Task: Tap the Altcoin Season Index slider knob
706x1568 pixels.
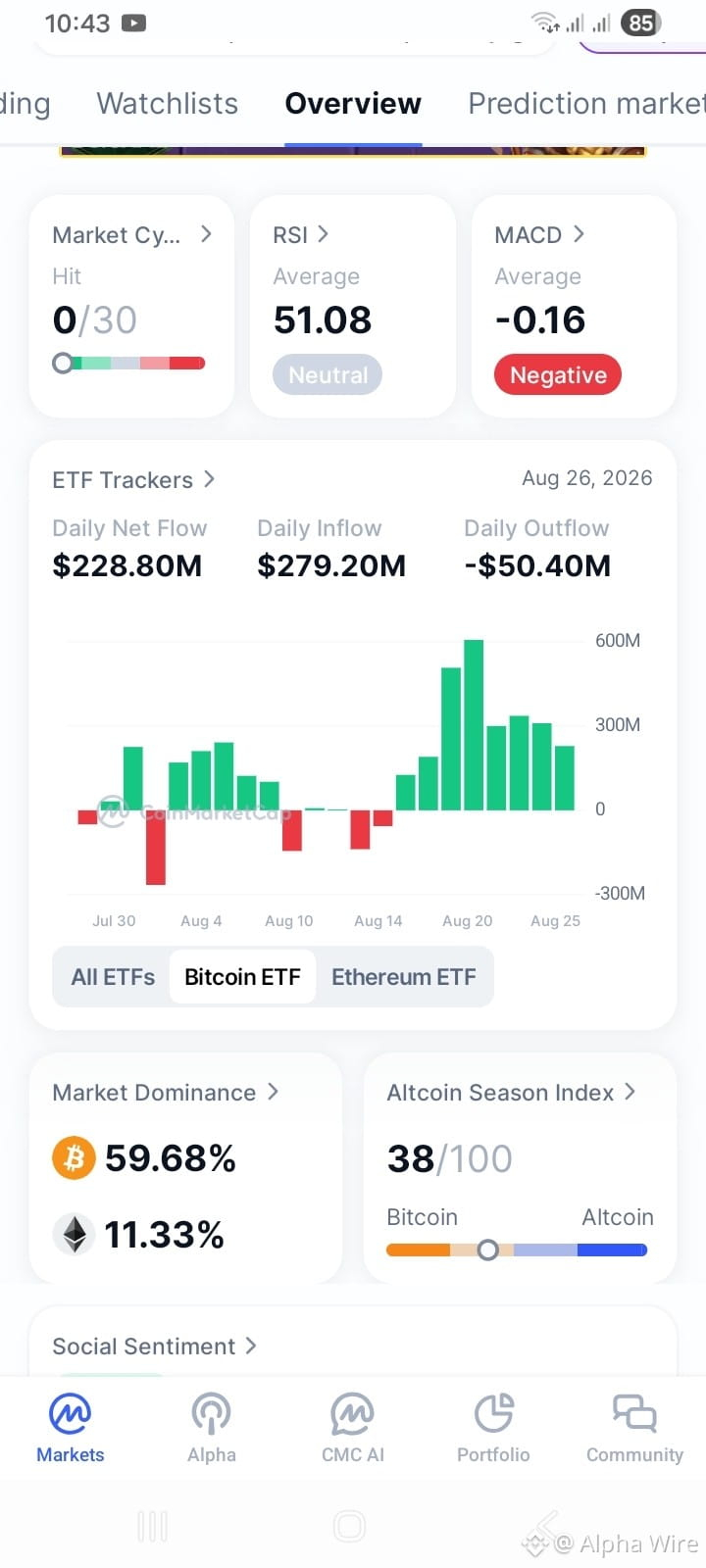Action: [x=487, y=1249]
